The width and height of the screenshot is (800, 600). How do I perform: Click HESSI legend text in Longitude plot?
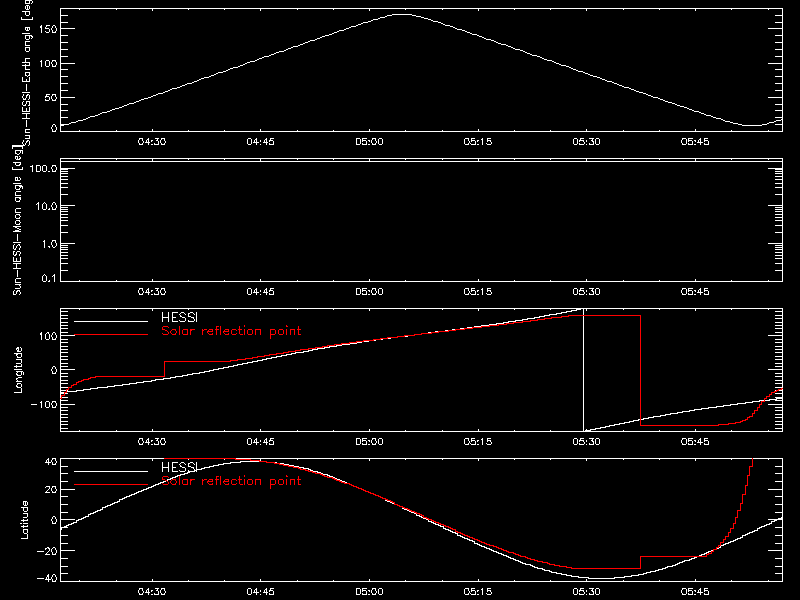[179, 317]
